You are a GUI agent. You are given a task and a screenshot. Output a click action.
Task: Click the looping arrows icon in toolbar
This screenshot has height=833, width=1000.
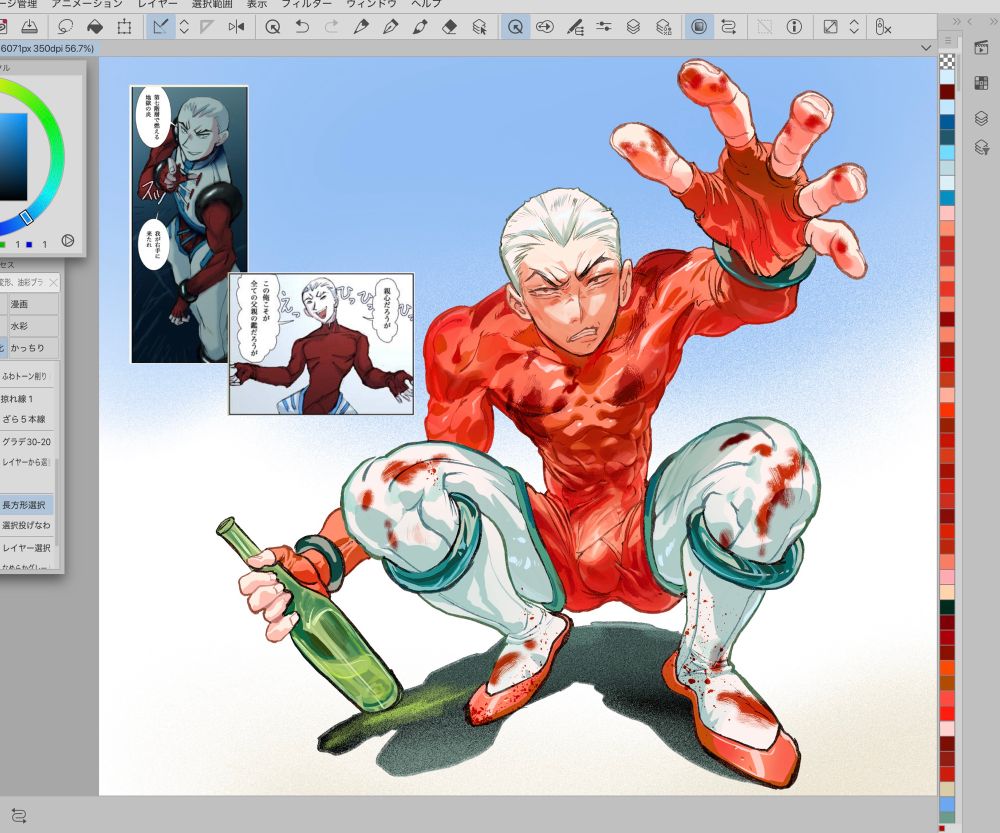[728, 27]
